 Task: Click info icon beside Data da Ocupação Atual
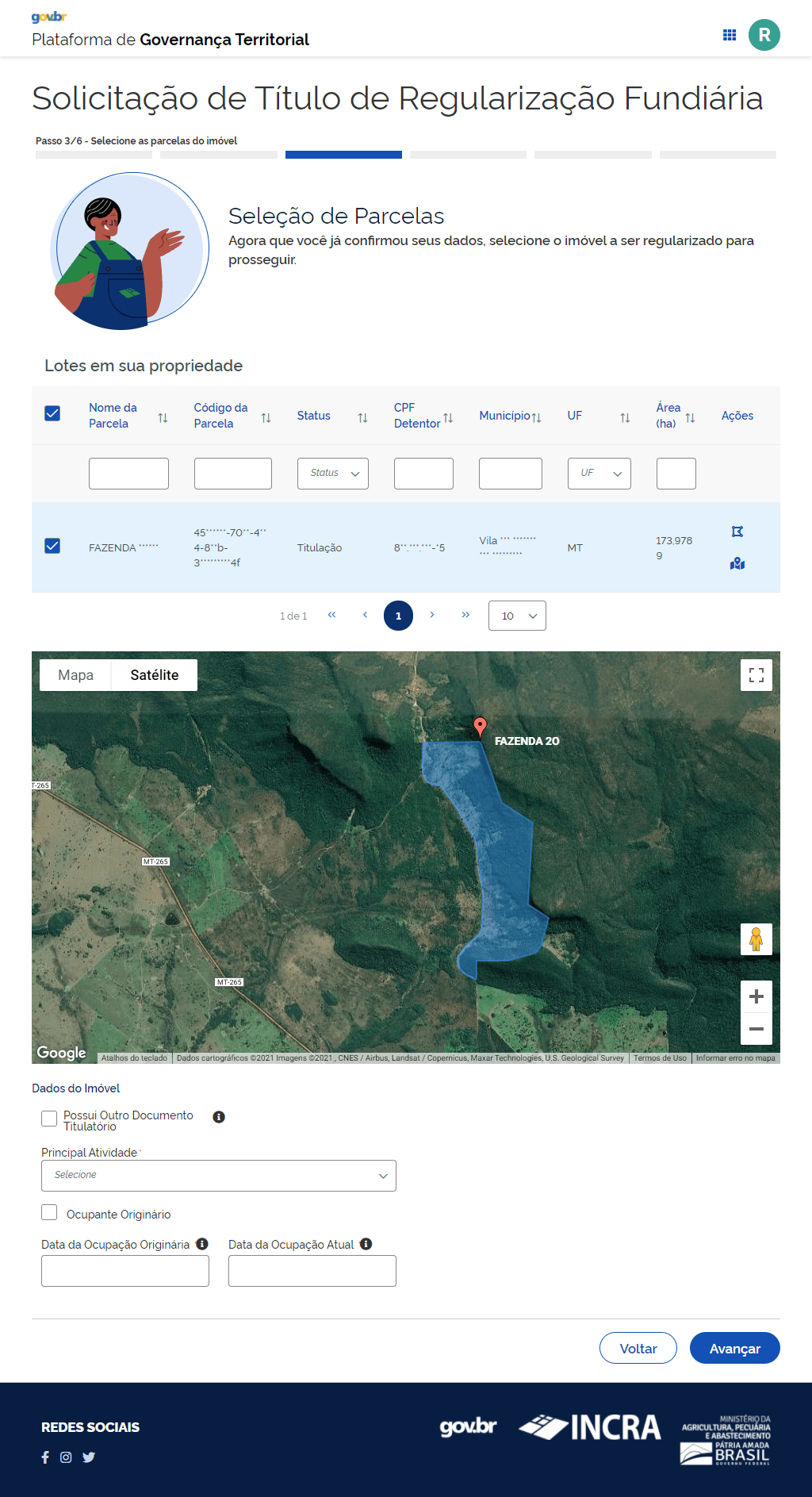(366, 1244)
